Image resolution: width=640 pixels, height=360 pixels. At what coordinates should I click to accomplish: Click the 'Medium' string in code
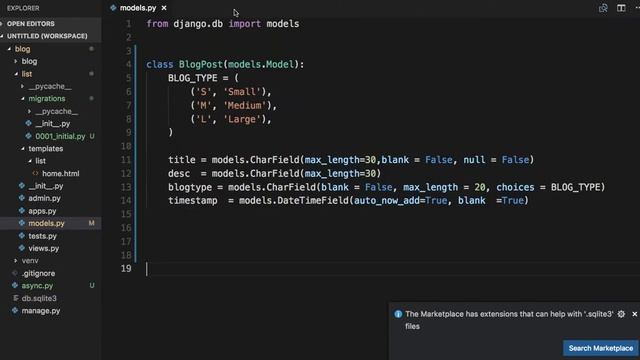coord(244,105)
